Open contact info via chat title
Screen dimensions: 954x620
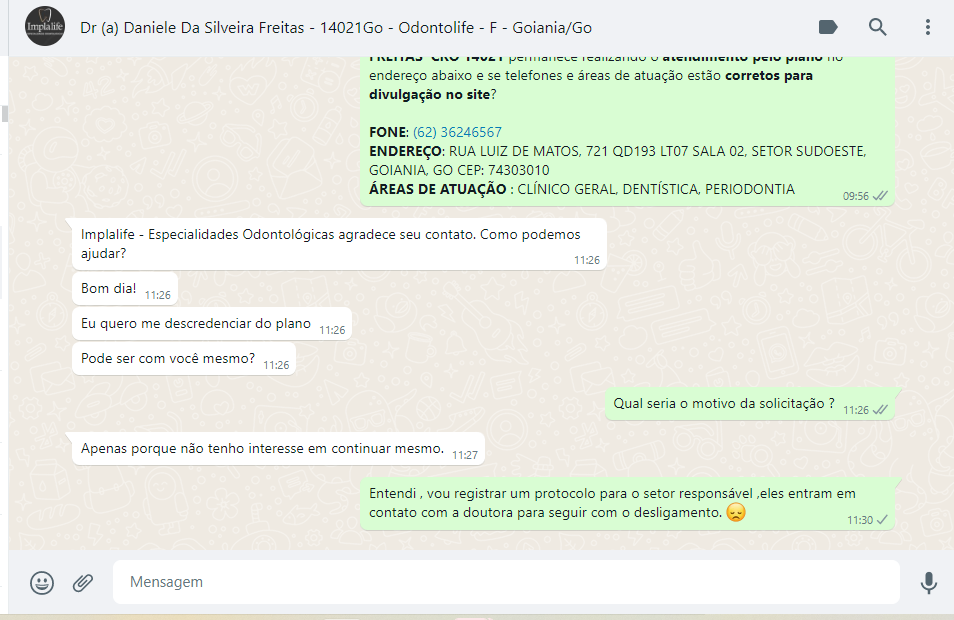tap(336, 27)
